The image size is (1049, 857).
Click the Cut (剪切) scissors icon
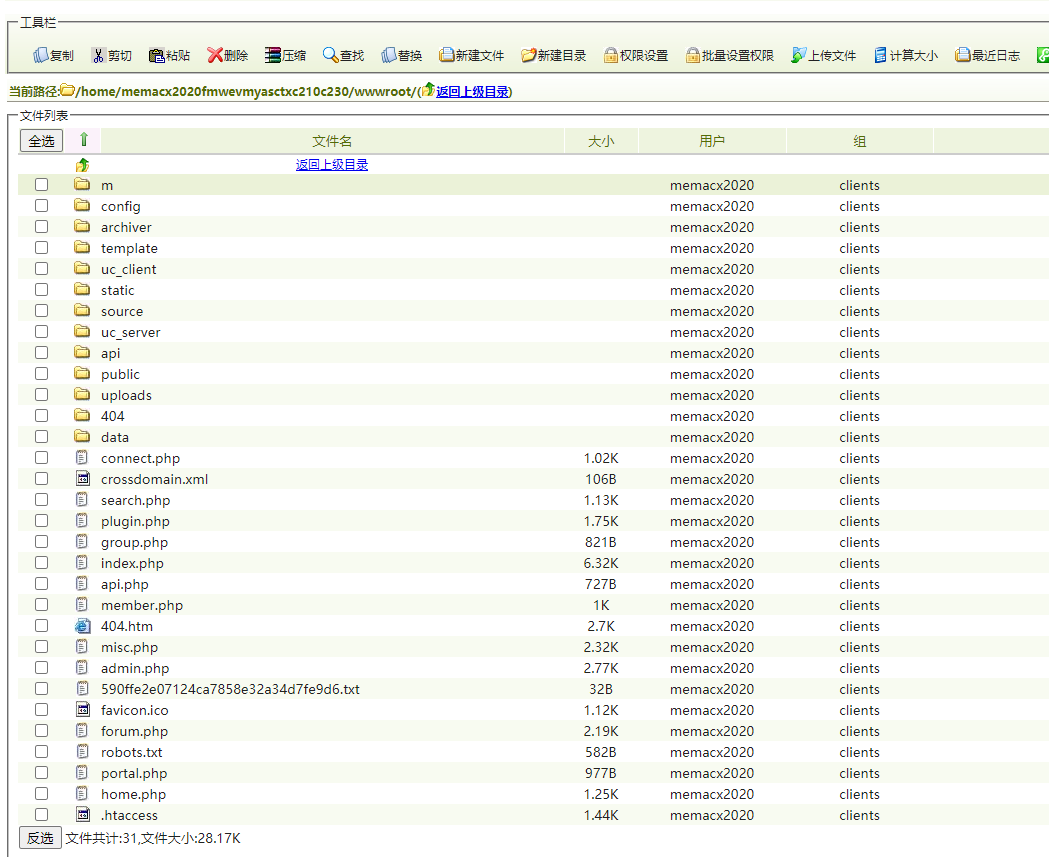(98, 56)
